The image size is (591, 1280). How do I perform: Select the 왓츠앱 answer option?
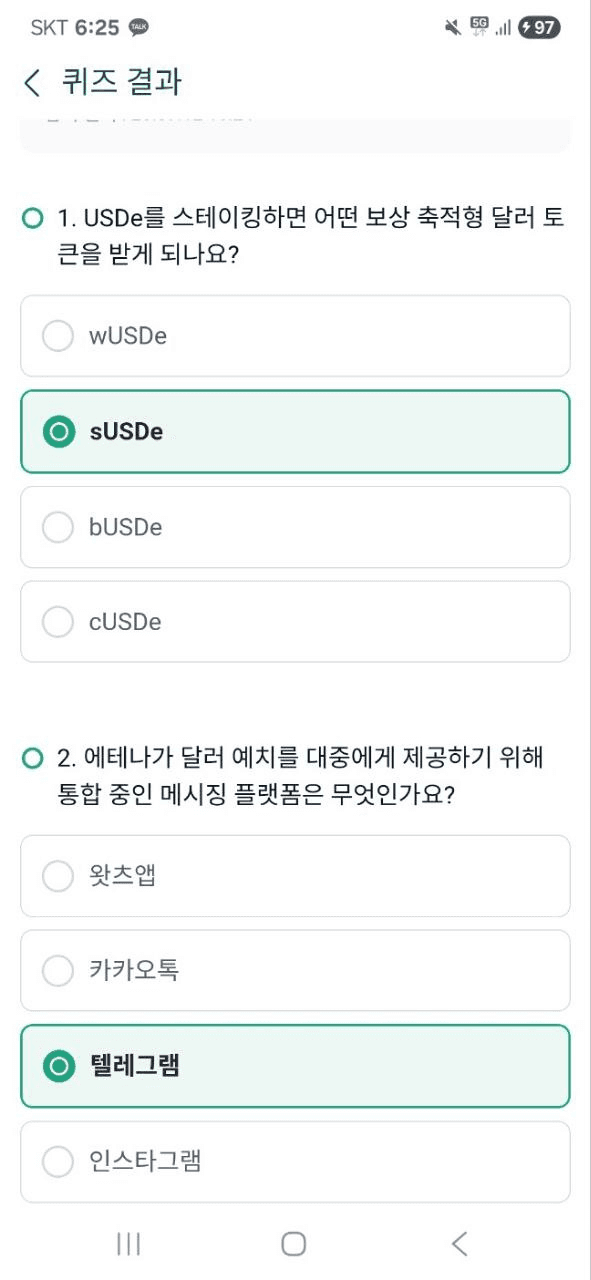[x=295, y=876]
